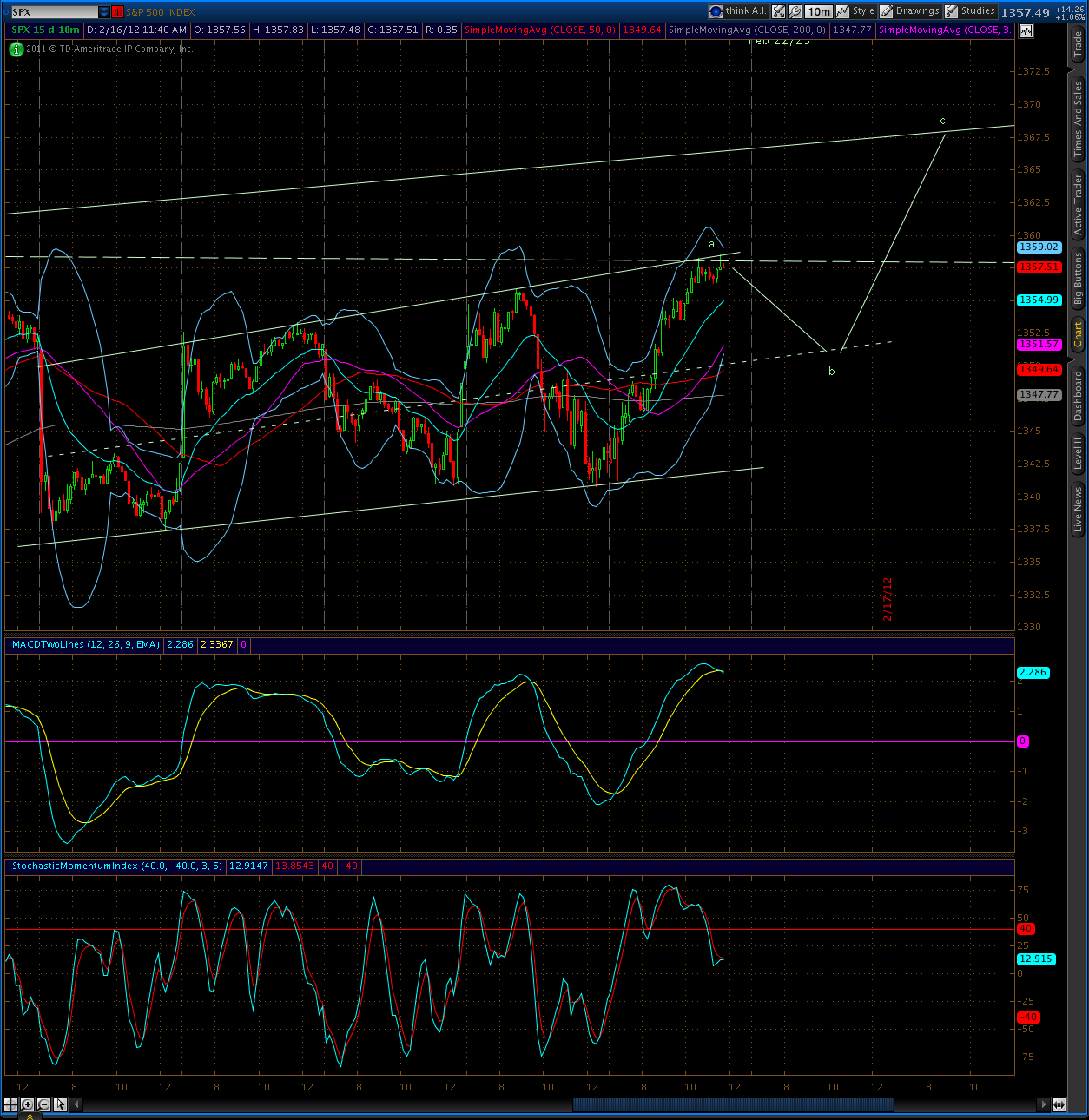The height and width of the screenshot is (1120, 1089).
Task: Click the cyan 2.286 MACD value bubble
Action: 1033,673
